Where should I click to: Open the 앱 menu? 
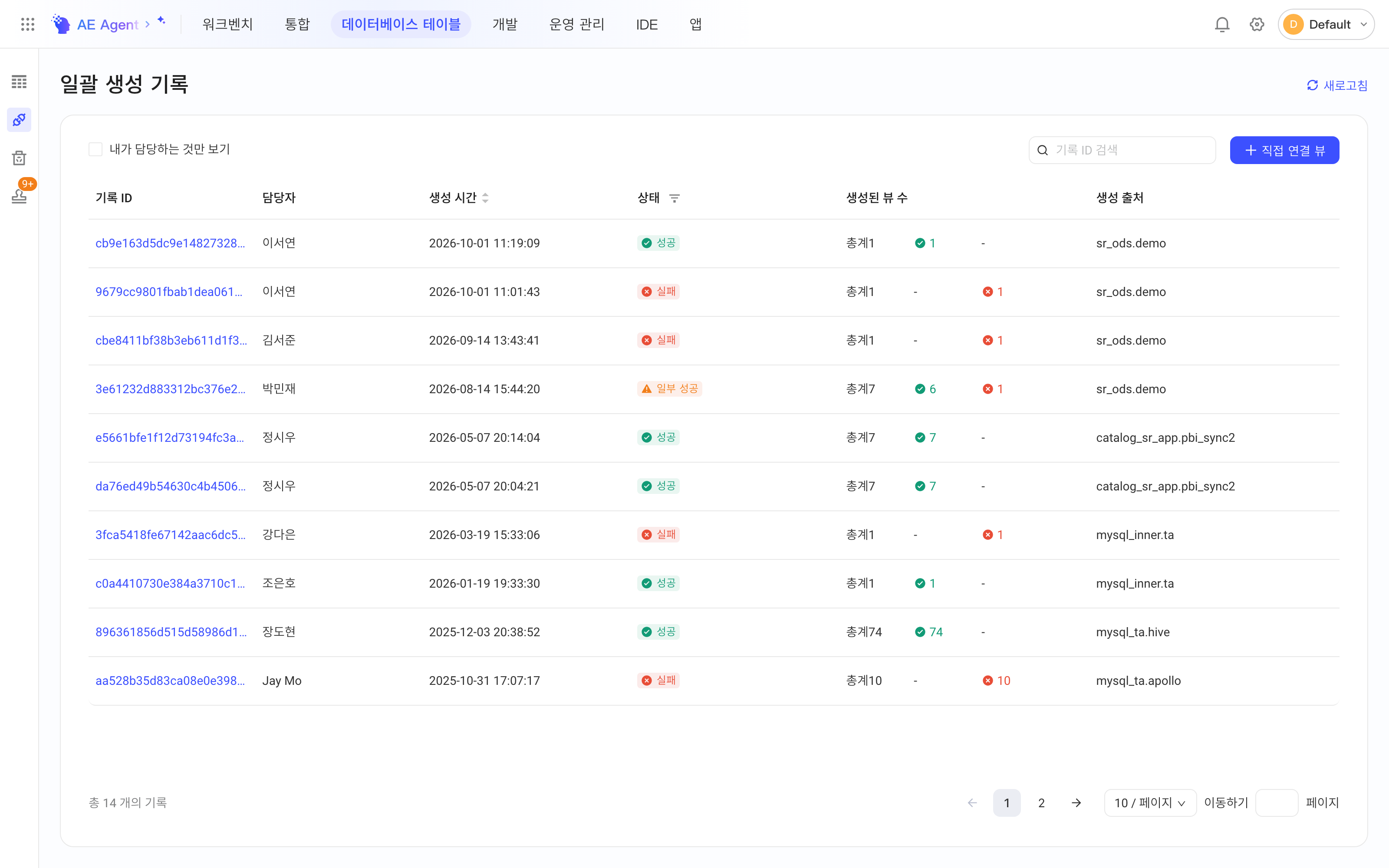[x=696, y=24]
